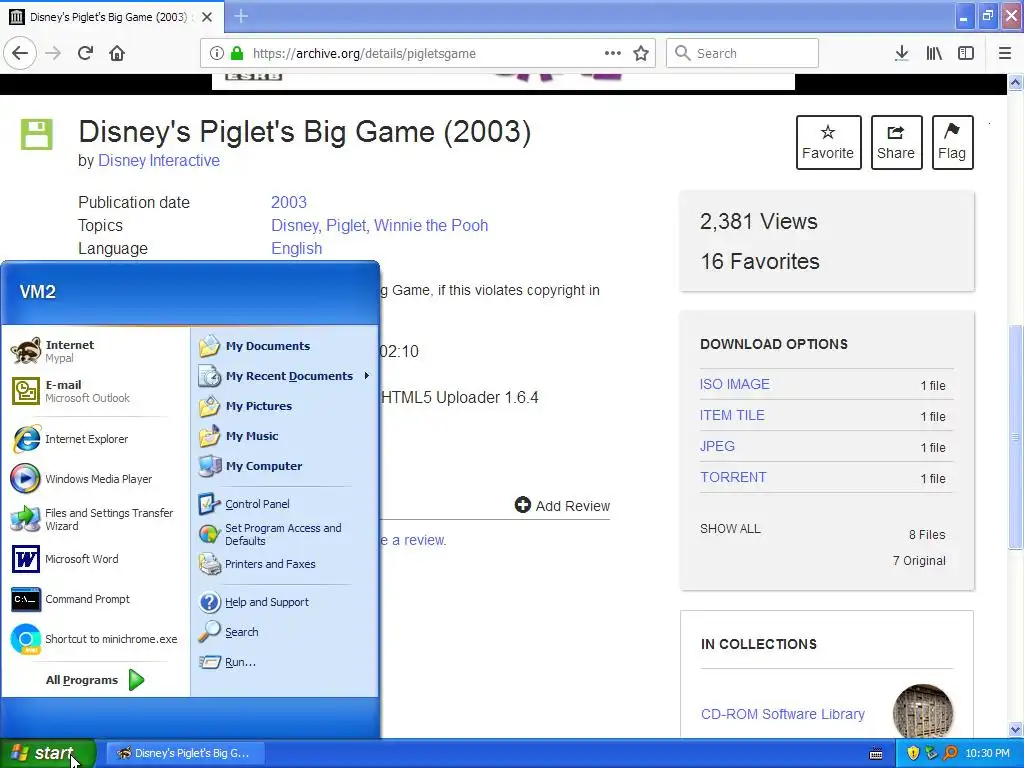Expand My Recent Documents submenu

click(285, 376)
